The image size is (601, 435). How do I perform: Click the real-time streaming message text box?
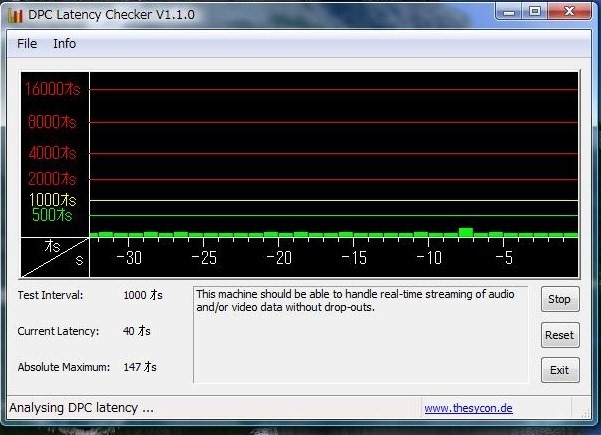tap(361, 335)
